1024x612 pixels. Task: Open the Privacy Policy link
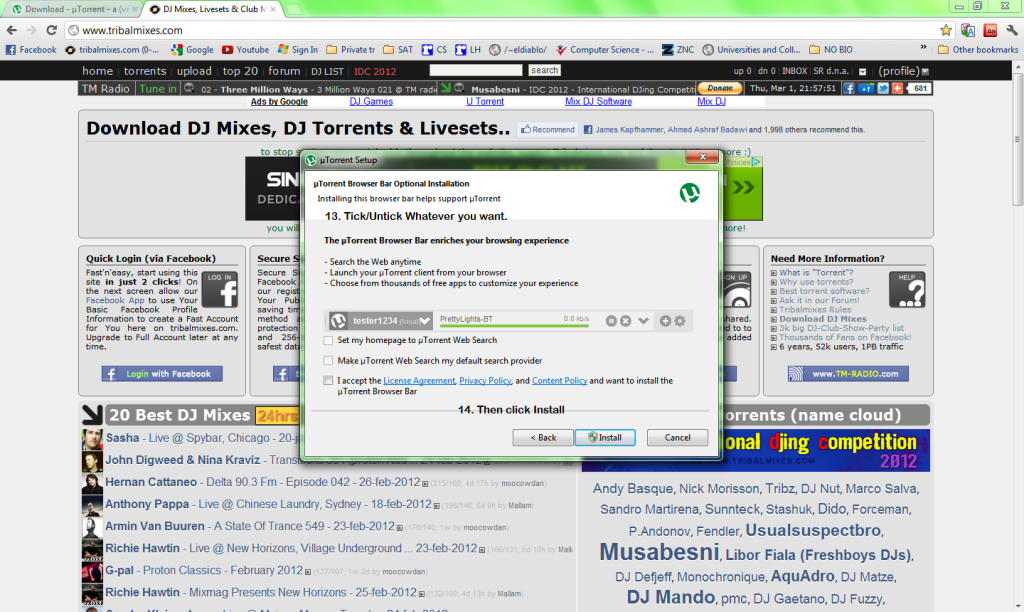coord(485,381)
